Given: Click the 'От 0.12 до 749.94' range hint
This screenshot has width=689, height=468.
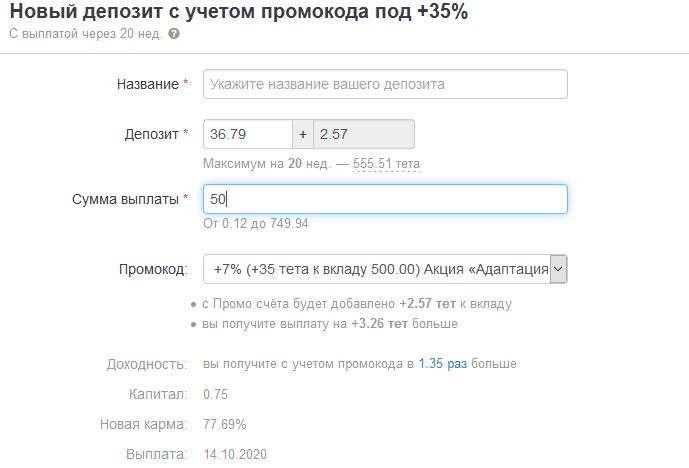Looking at the screenshot, I should click(x=255, y=224).
